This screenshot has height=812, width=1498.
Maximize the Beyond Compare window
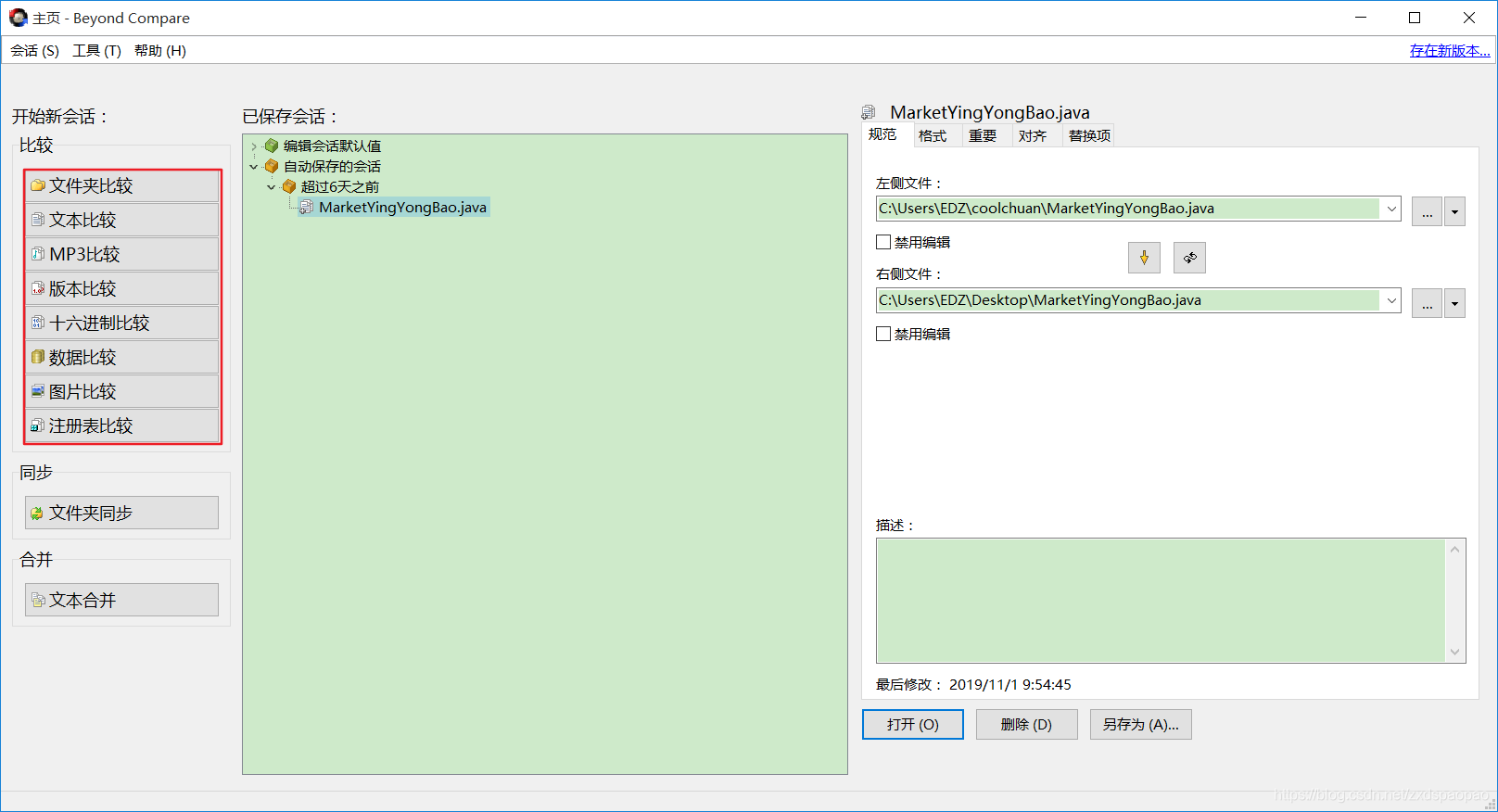pyautogui.click(x=1415, y=18)
